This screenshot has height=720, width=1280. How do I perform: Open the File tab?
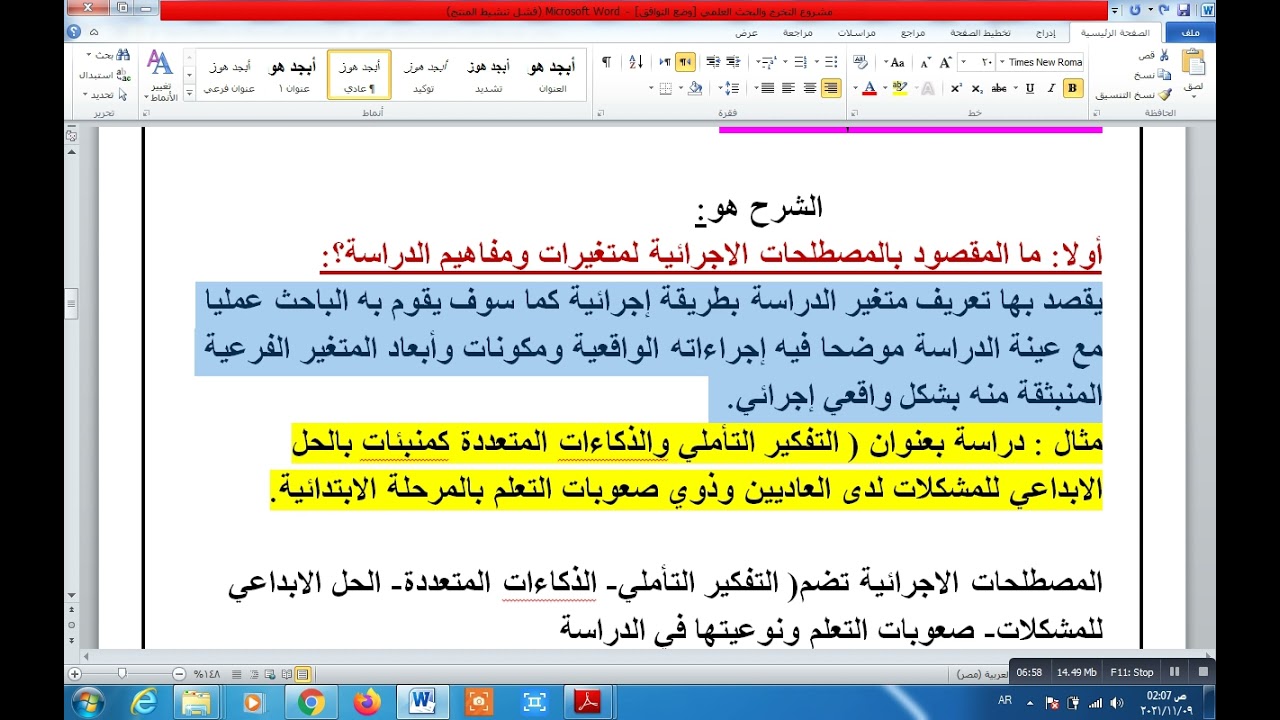(x=1190, y=33)
